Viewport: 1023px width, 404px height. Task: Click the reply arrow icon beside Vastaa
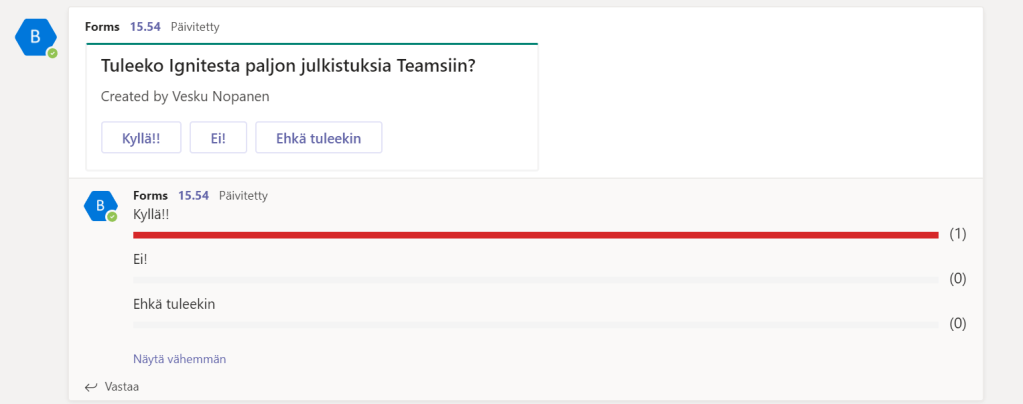(x=91, y=386)
